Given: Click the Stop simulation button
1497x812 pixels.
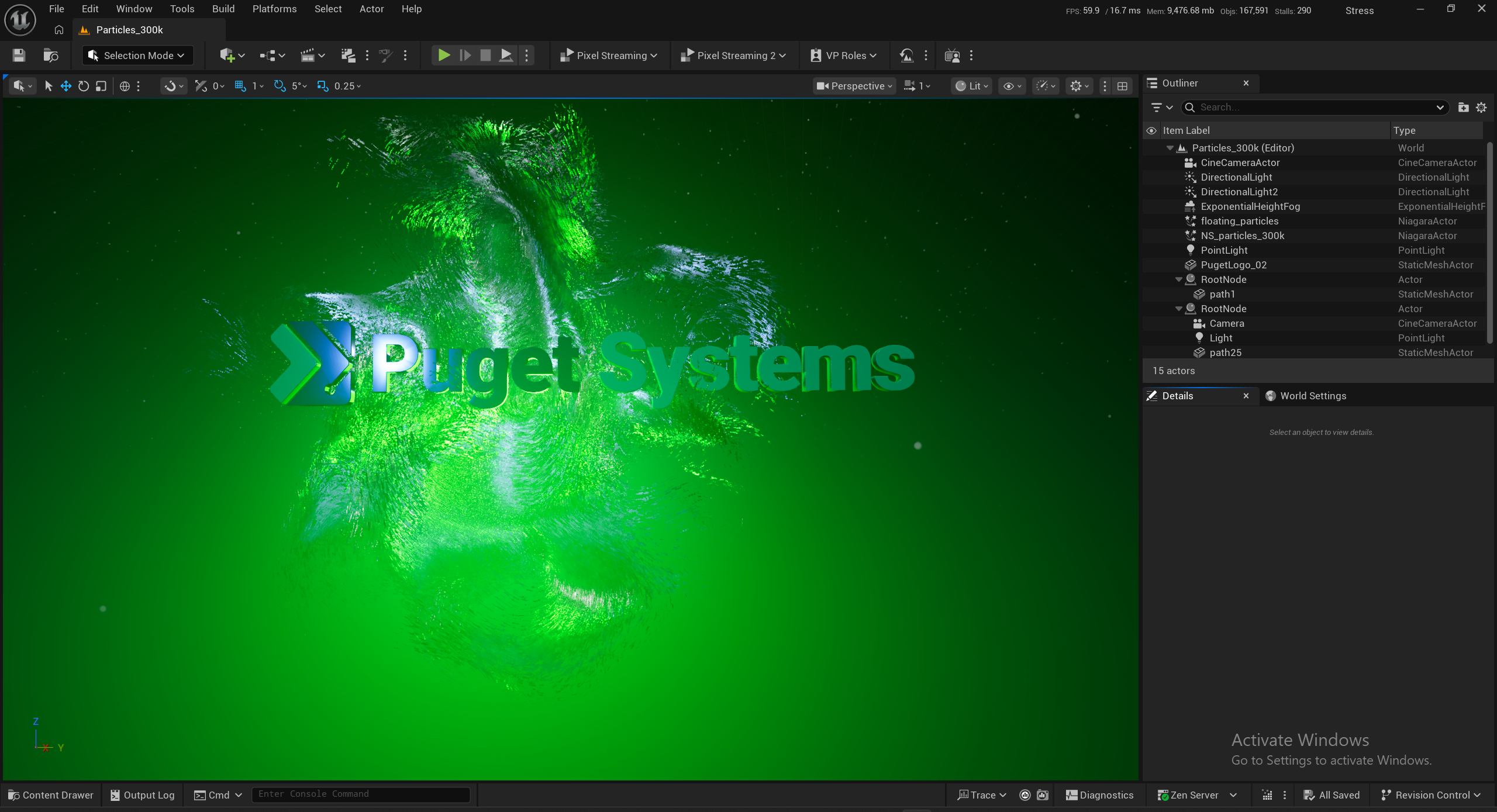Looking at the screenshot, I should 485,56.
